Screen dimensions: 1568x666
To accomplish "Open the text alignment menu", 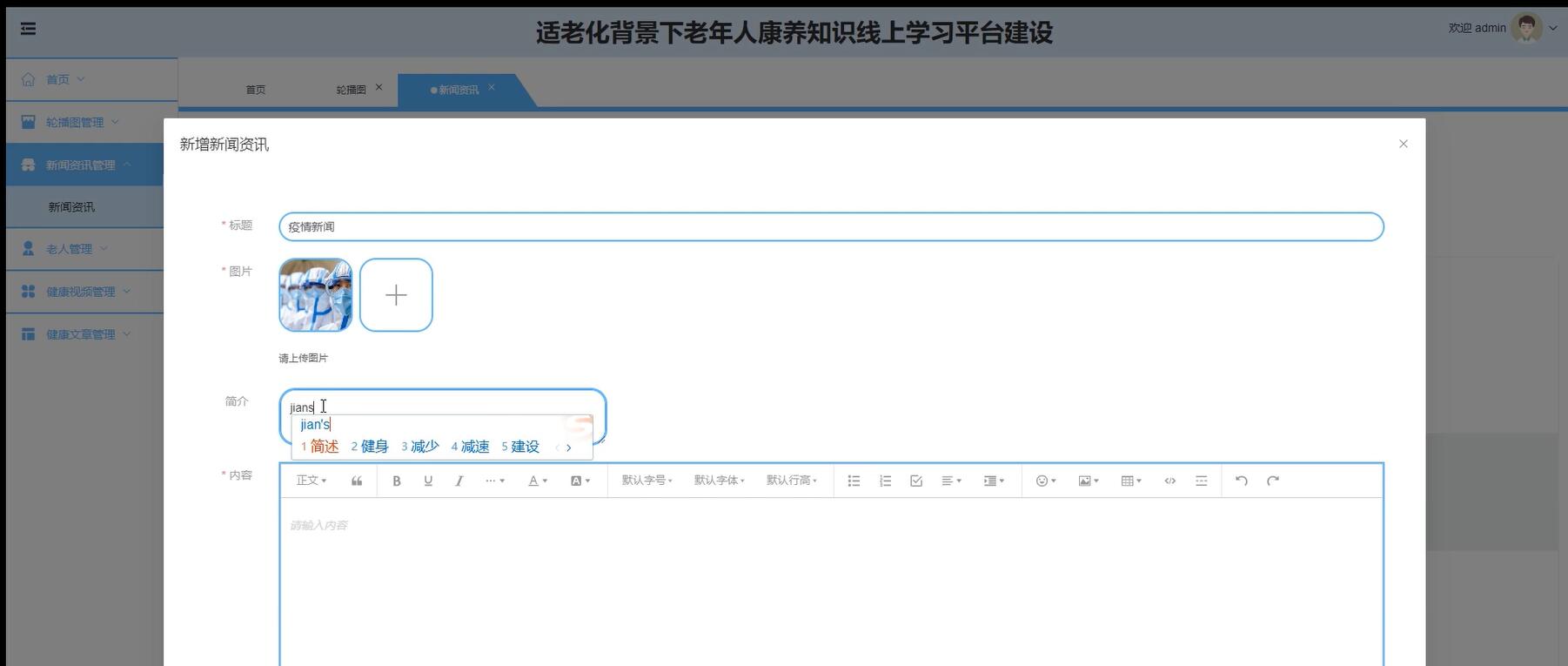I will tap(951, 481).
